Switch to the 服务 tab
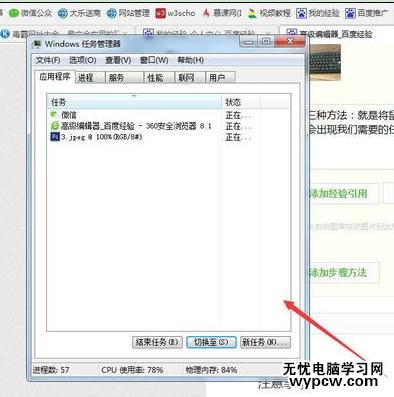The height and width of the screenshot is (397, 394). (x=124, y=78)
